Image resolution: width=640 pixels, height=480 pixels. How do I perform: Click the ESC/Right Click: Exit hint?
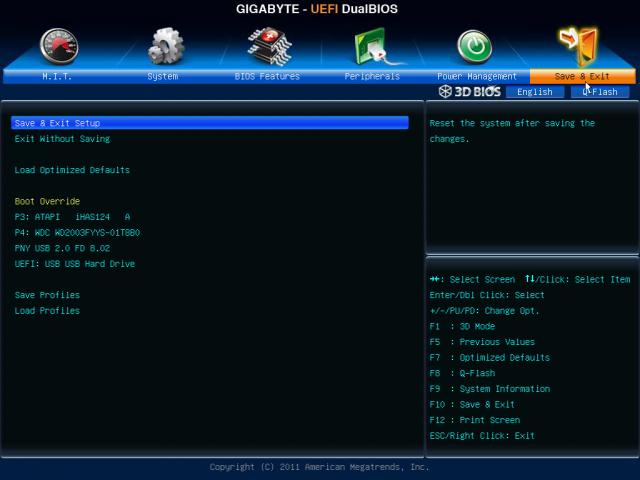(x=482, y=436)
